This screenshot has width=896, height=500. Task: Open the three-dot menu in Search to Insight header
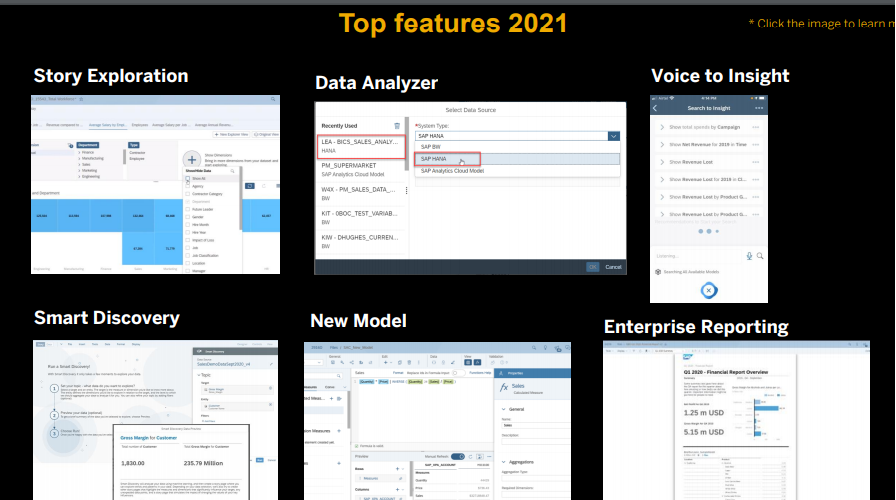759,108
